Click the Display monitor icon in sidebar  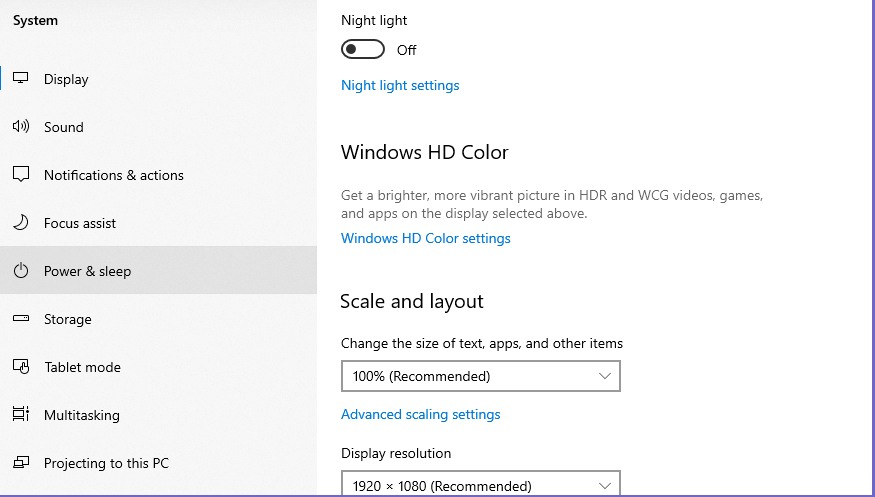pos(21,78)
